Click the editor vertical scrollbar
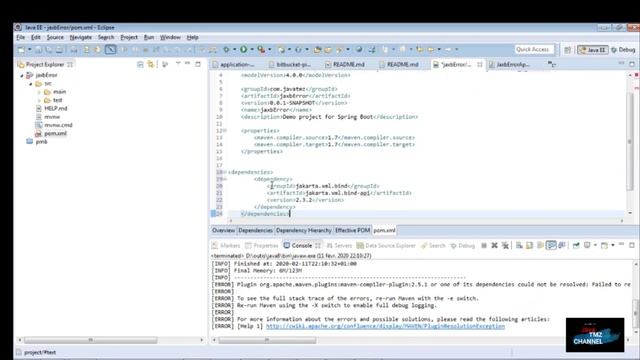The height and width of the screenshot is (360, 640). click(x=630, y=141)
